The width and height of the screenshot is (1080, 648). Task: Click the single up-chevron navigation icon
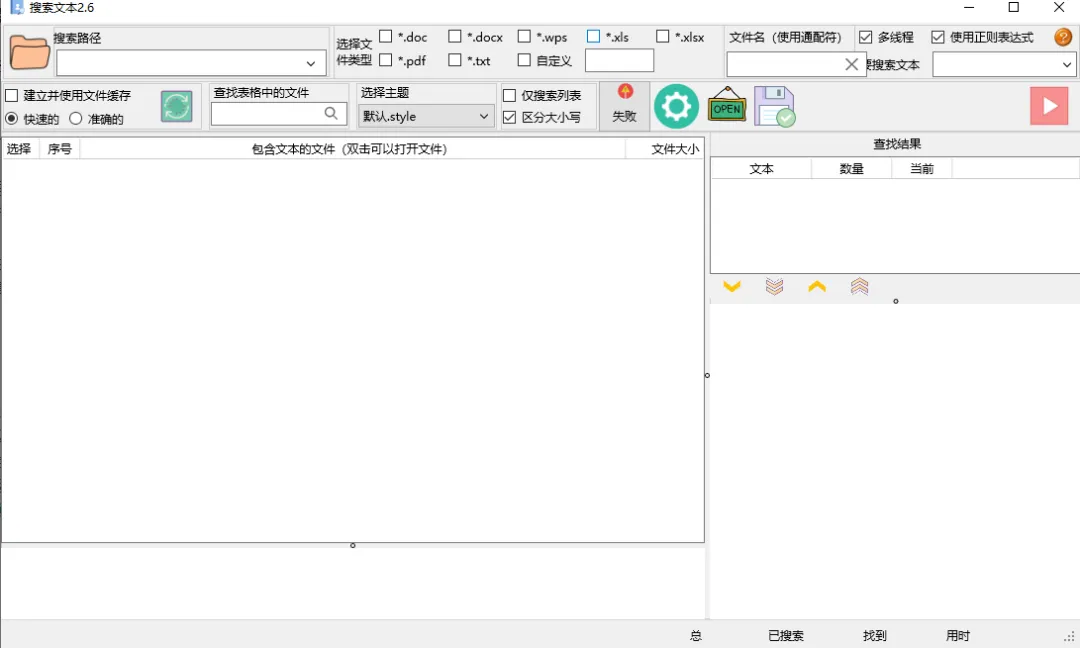(817, 287)
